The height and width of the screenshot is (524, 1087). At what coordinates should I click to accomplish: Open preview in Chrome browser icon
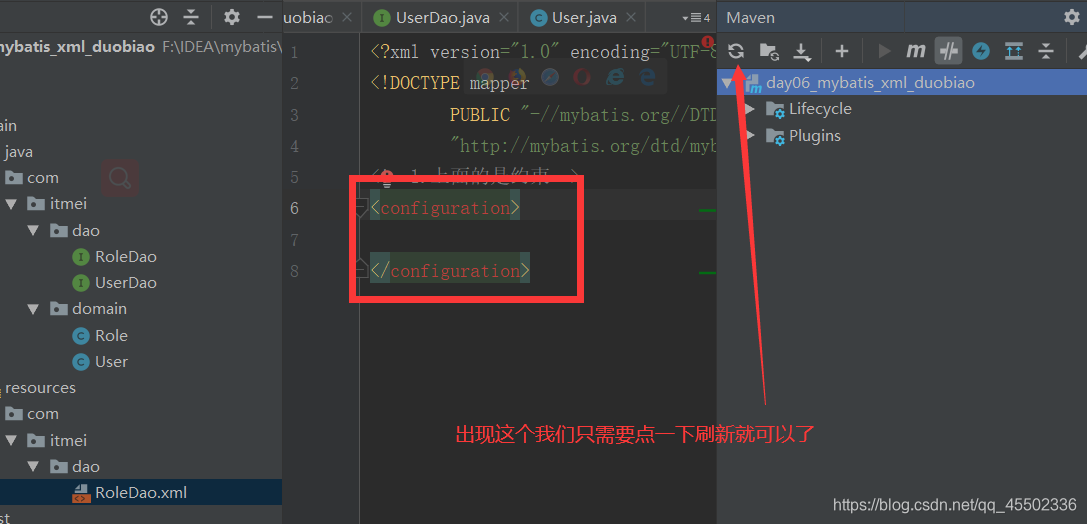(485, 76)
